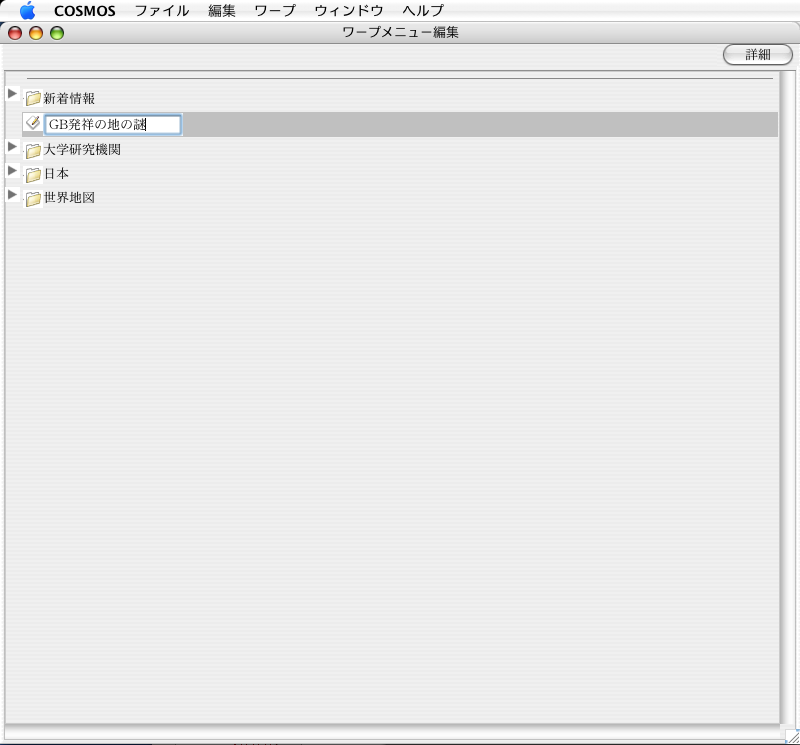Open the COSMOS application menu
Image resolution: width=800 pixels, height=745 pixels.
(x=84, y=11)
